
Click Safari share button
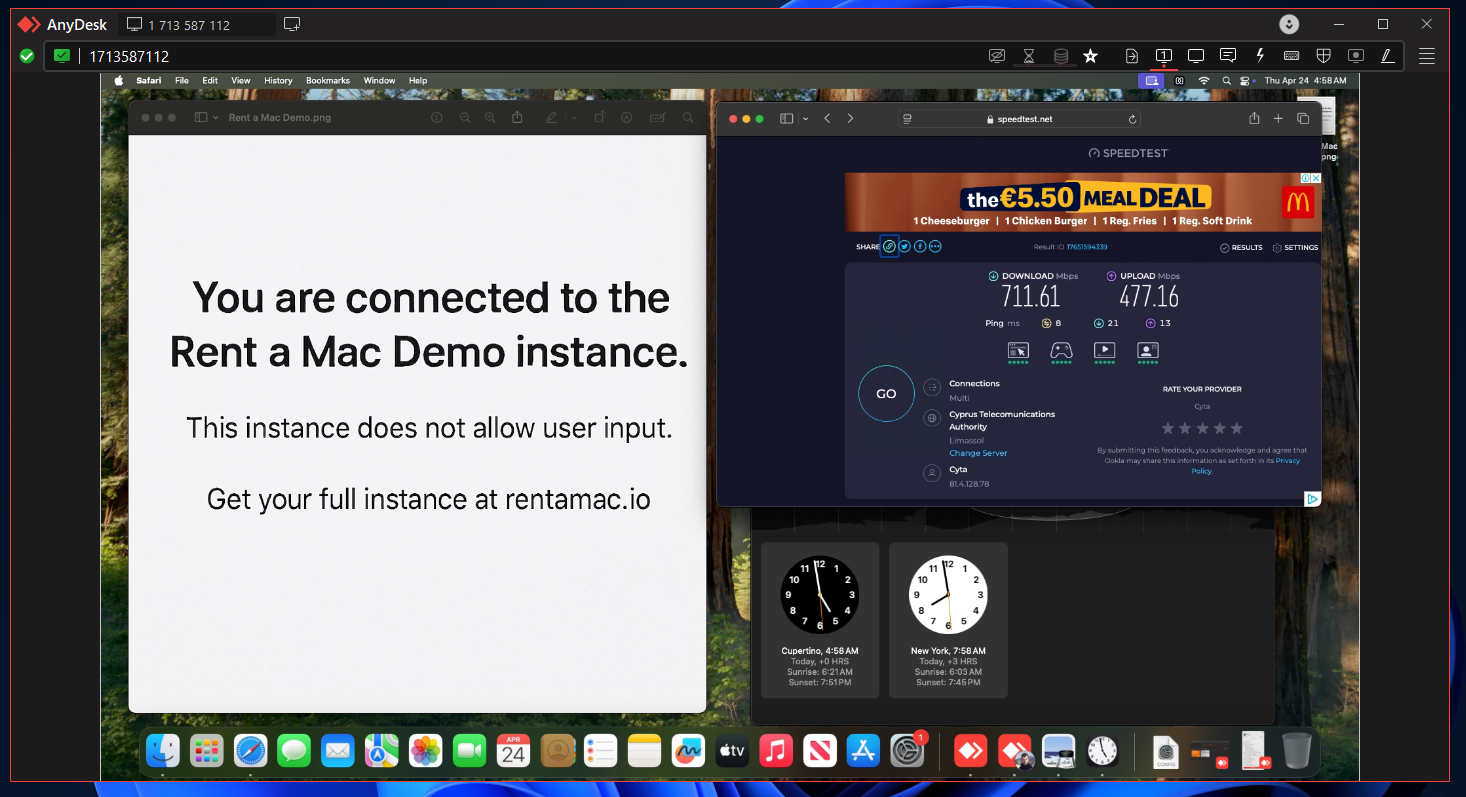pos(1254,118)
